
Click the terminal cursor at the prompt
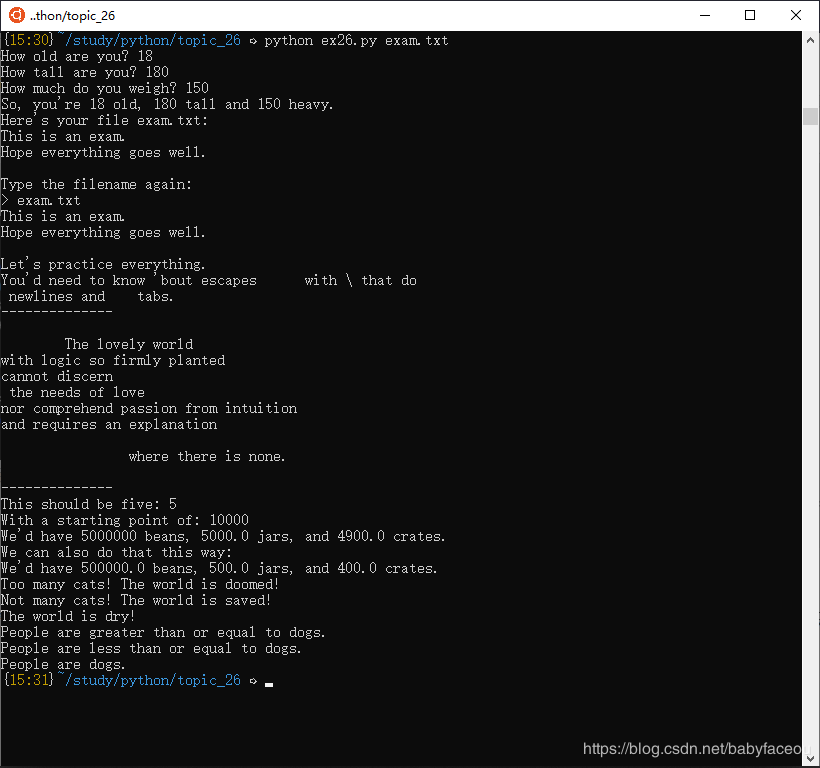[x=269, y=684]
